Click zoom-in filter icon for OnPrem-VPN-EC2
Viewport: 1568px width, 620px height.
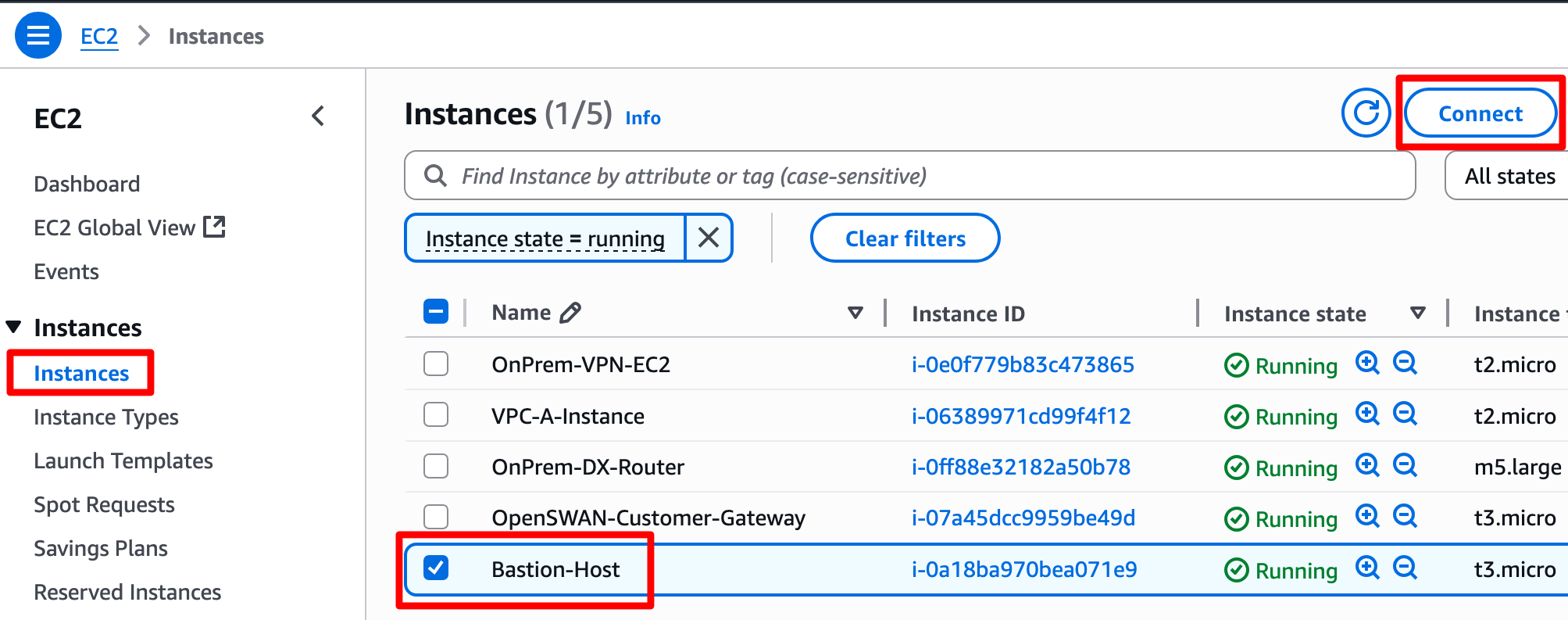click(x=1367, y=363)
